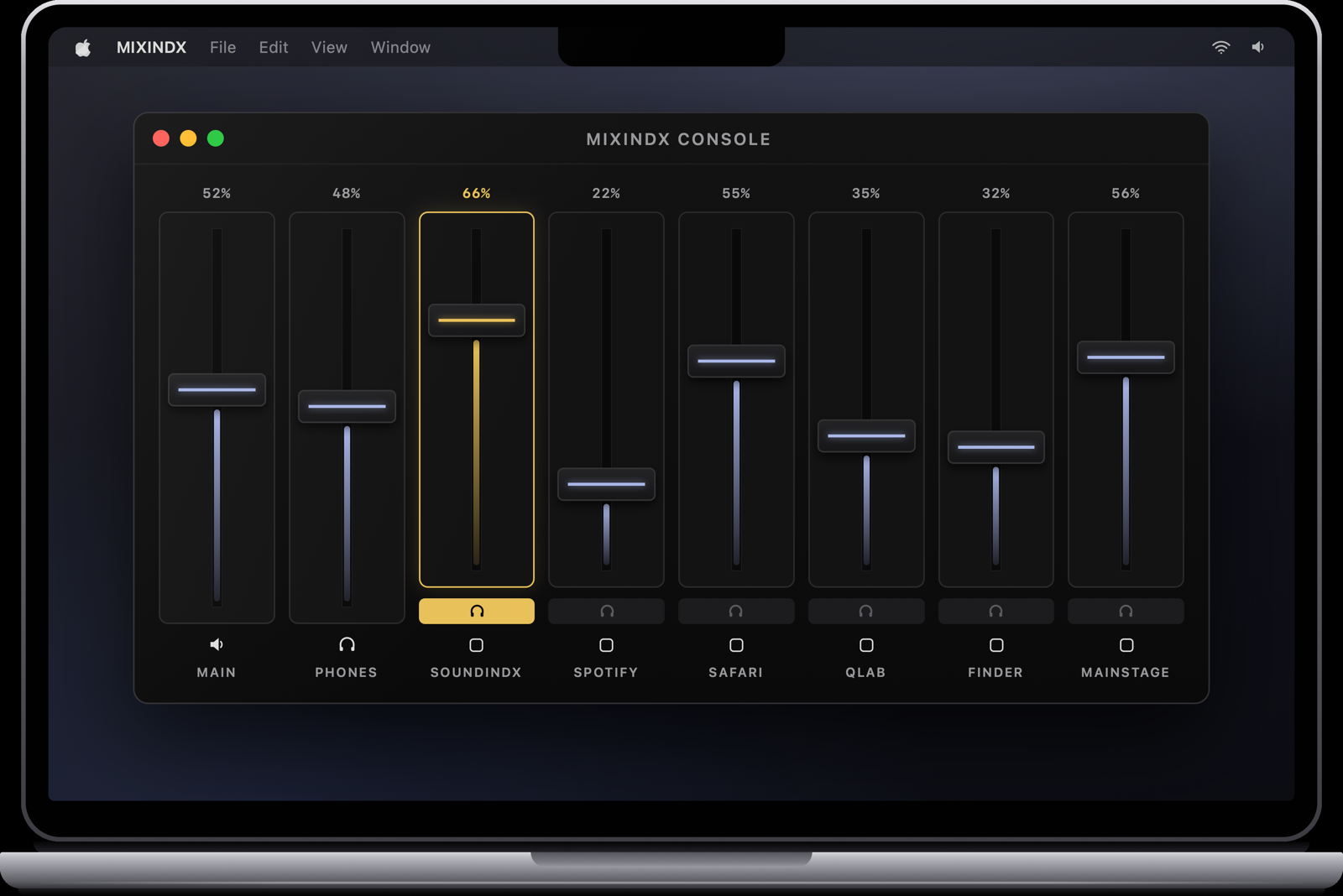Image resolution: width=1343 pixels, height=896 pixels.
Task: Click the MAIN fader handle
Action: pos(217,390)
